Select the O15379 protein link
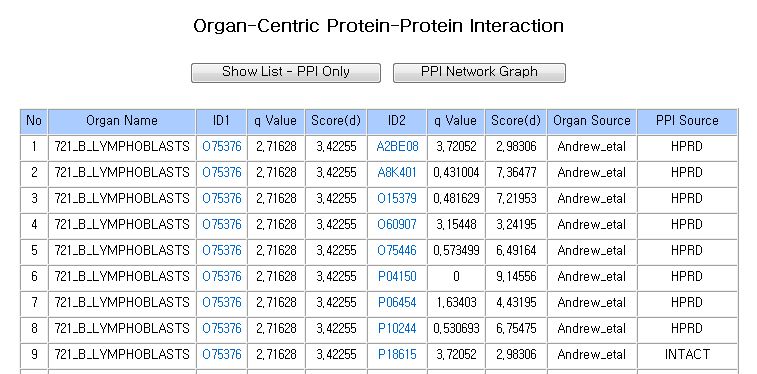This screenshot has width=757, height=374. (397, 199)
